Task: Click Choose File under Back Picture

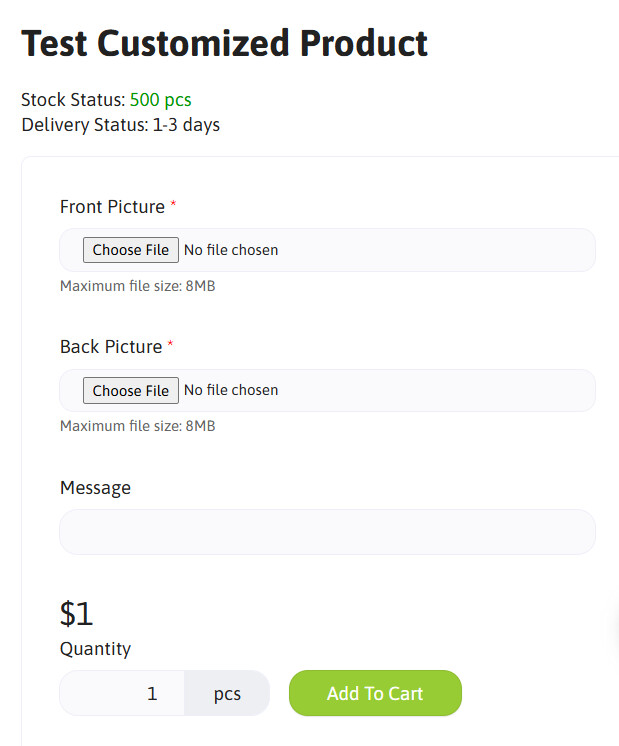Action: click(x=131, y=390)
